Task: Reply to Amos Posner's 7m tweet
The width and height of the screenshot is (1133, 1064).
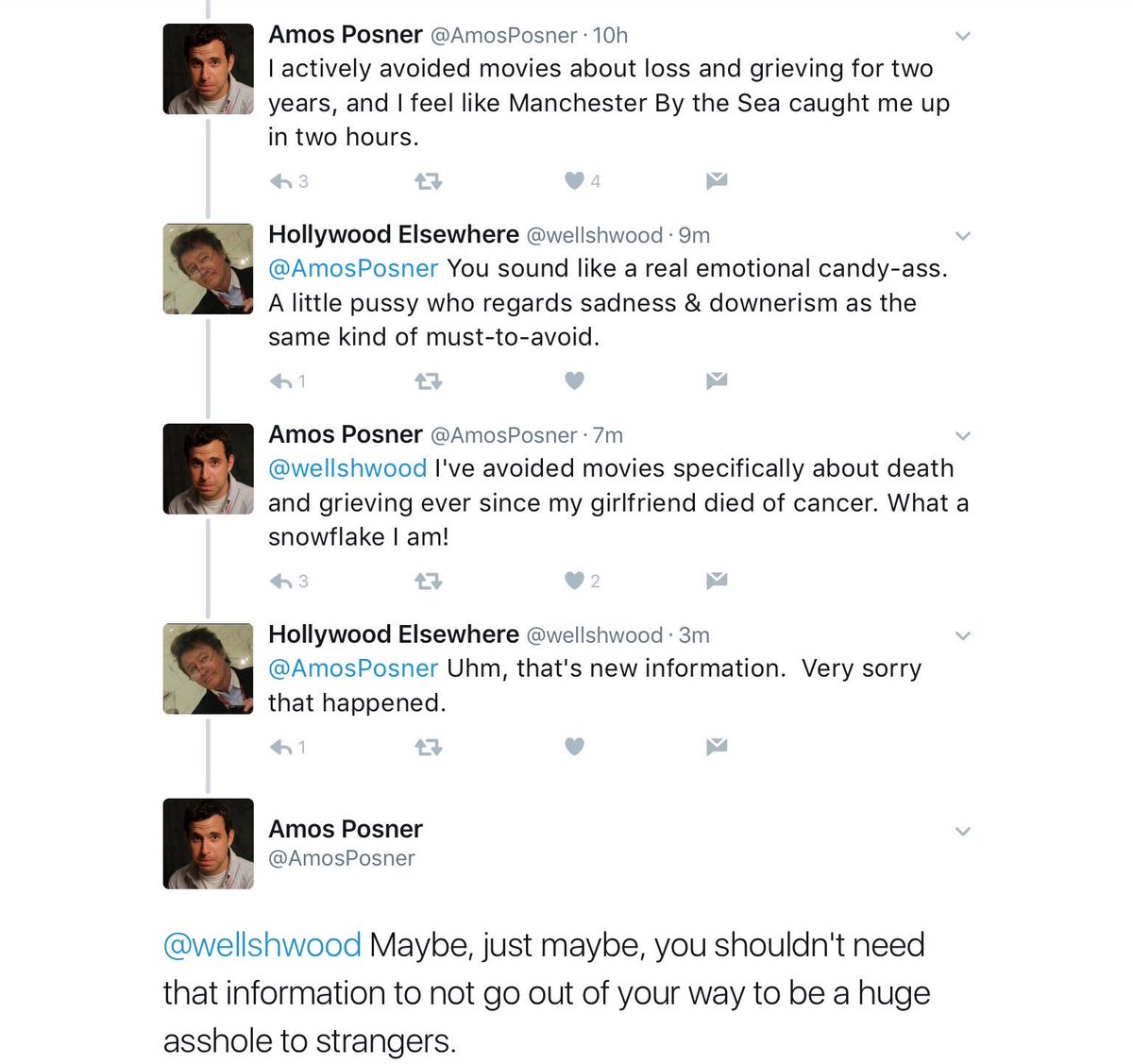Action: pyautogui.click(x=280, y=582)
